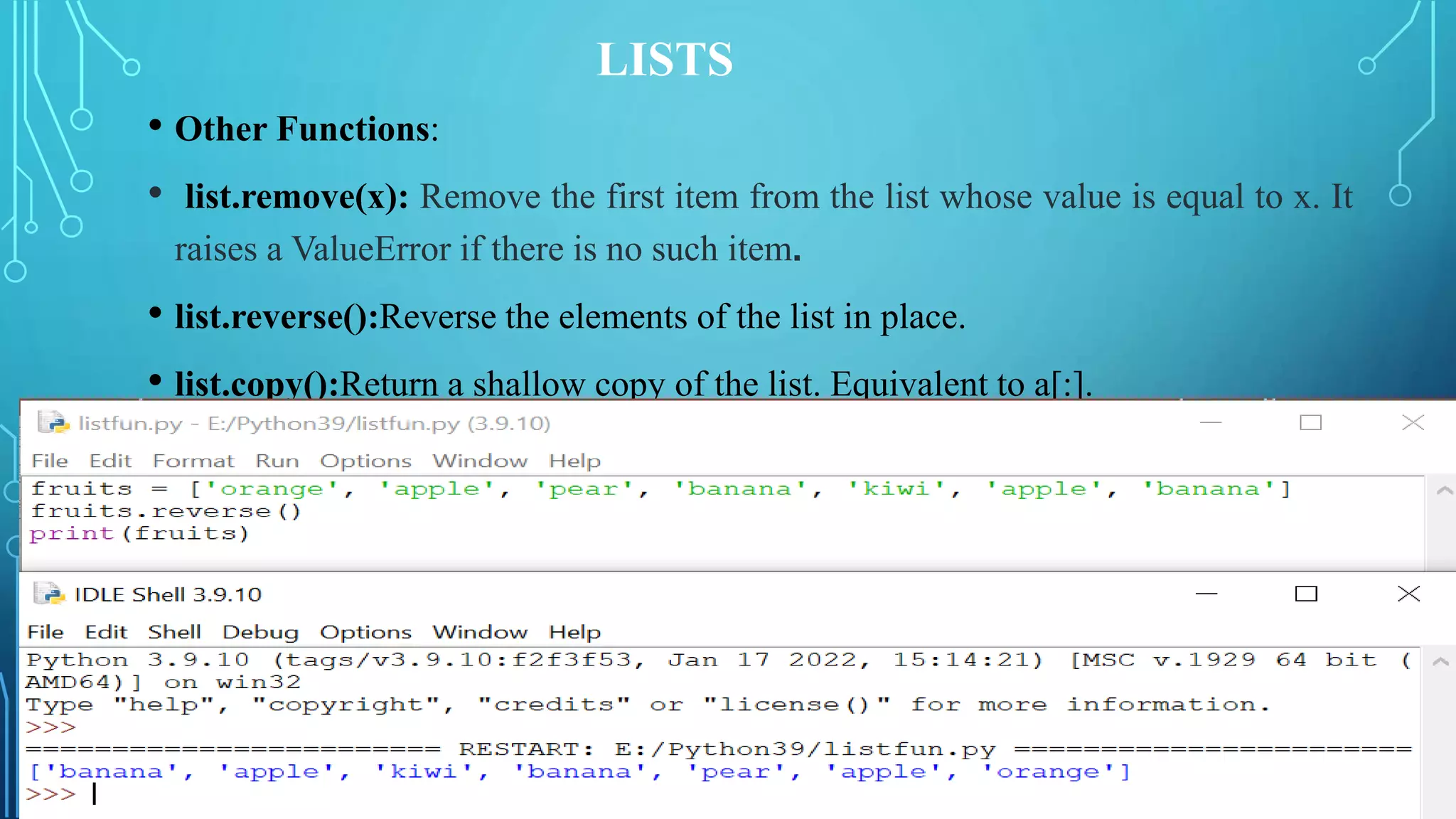Open Help menu in listfun.py editor
1456x819 pixels.
574,461
